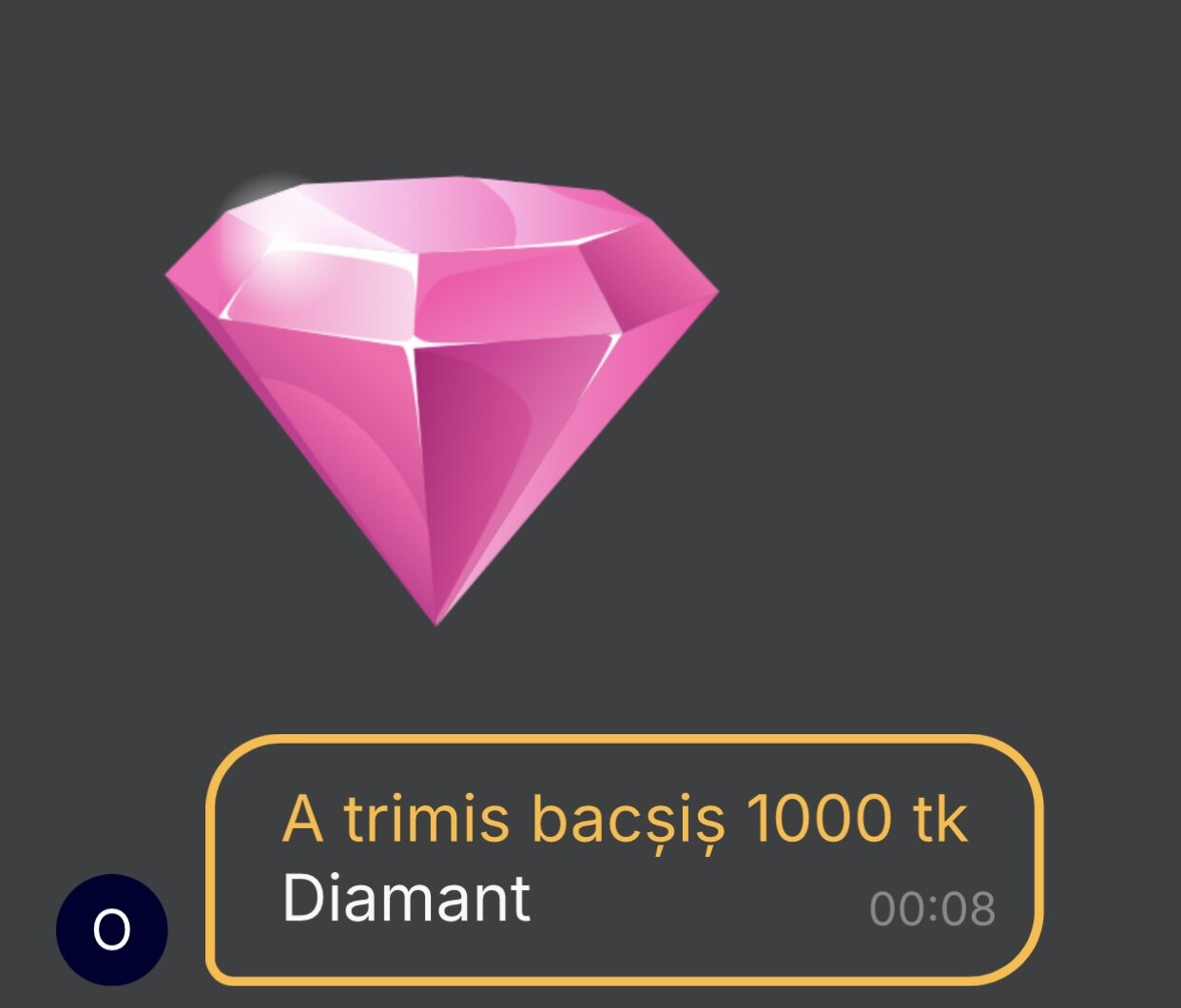Screen dimensions: 1181x1008
Task: Select the letter O inside the avatar
Action: point(112,929)
